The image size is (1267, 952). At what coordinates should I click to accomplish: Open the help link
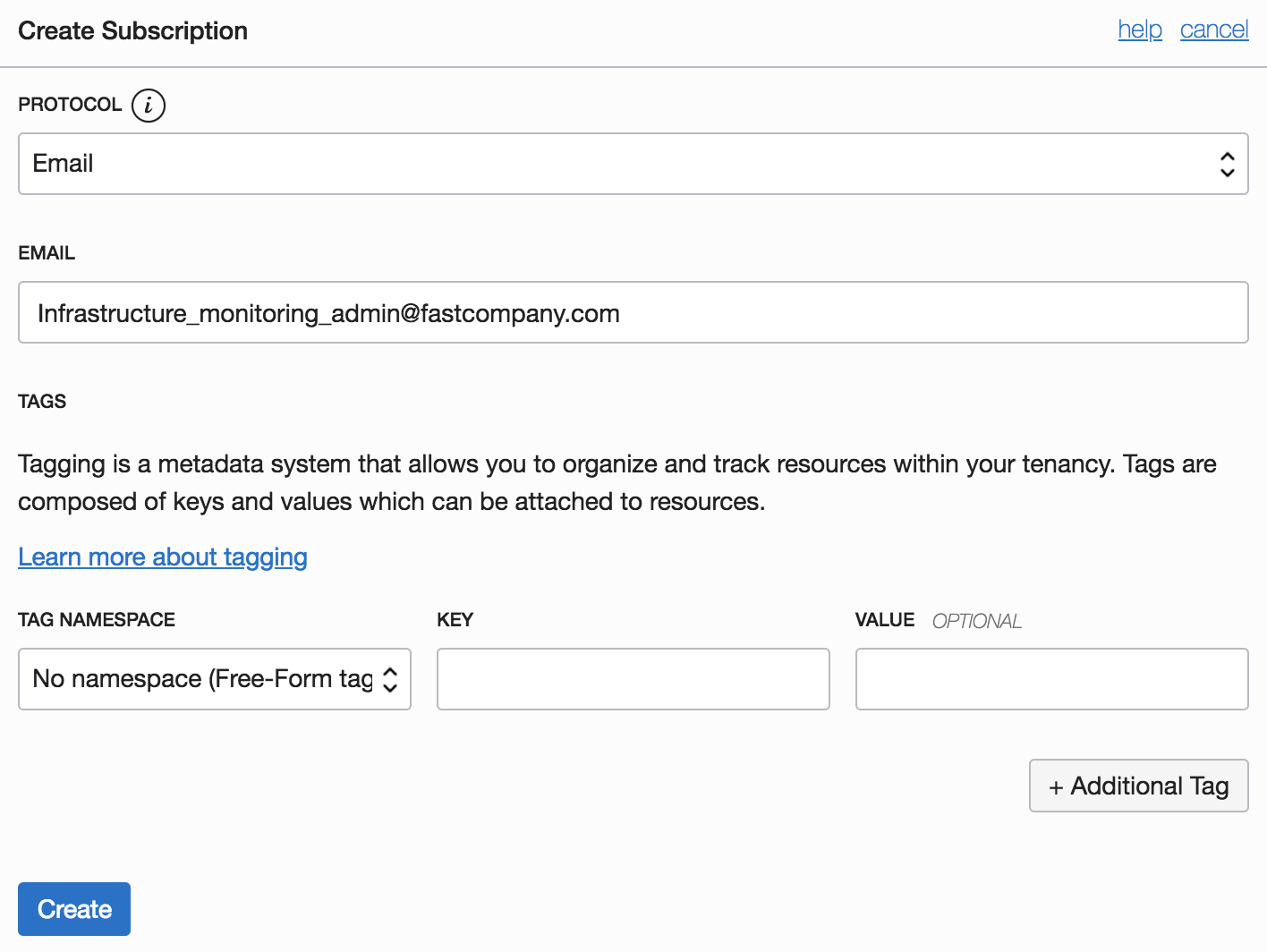1140,30
